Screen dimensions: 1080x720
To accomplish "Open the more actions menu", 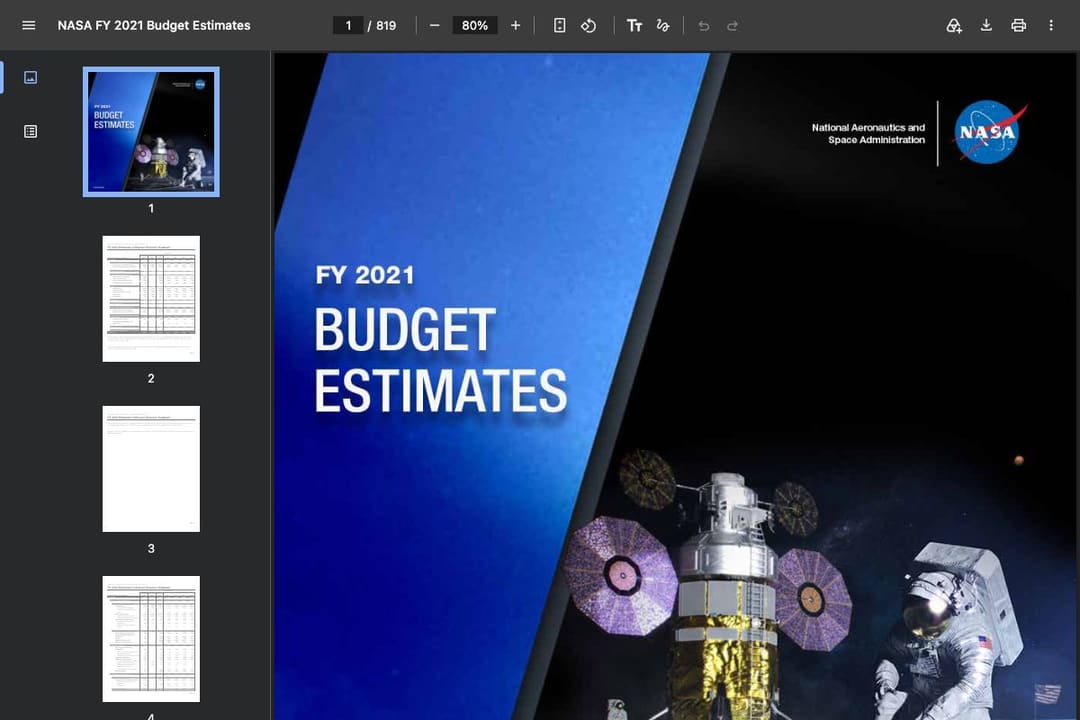I will pos(1051,25).
